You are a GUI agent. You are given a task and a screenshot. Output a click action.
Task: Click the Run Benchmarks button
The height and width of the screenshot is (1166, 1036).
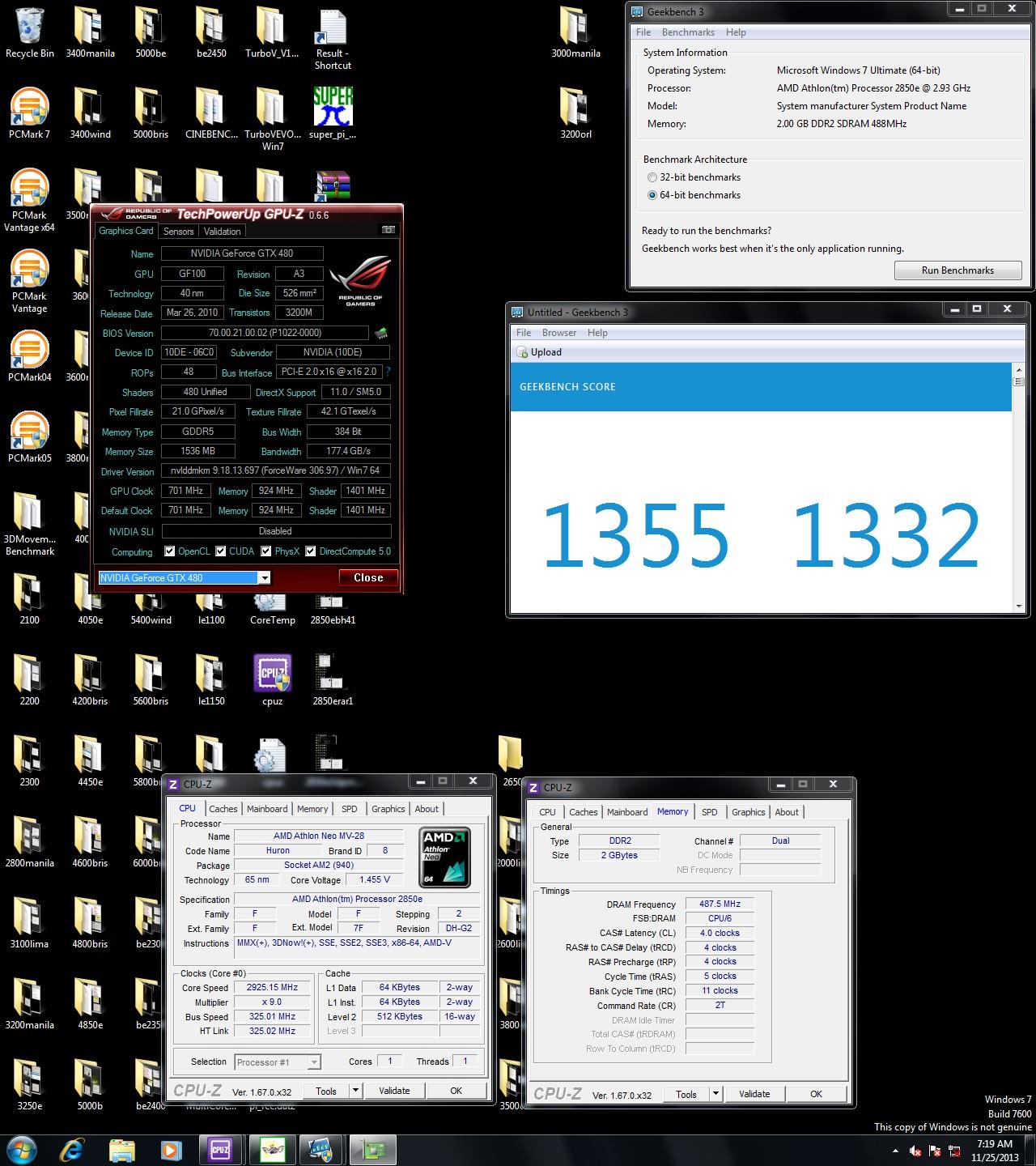pos(957,270)
